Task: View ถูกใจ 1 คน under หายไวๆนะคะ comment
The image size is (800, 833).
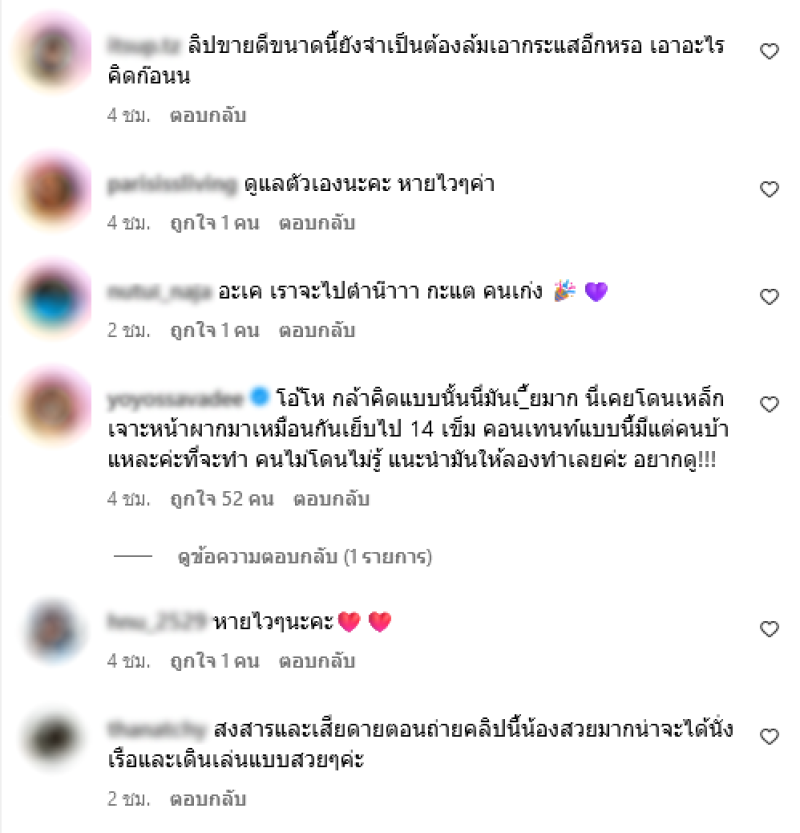Action: [215, 661]
